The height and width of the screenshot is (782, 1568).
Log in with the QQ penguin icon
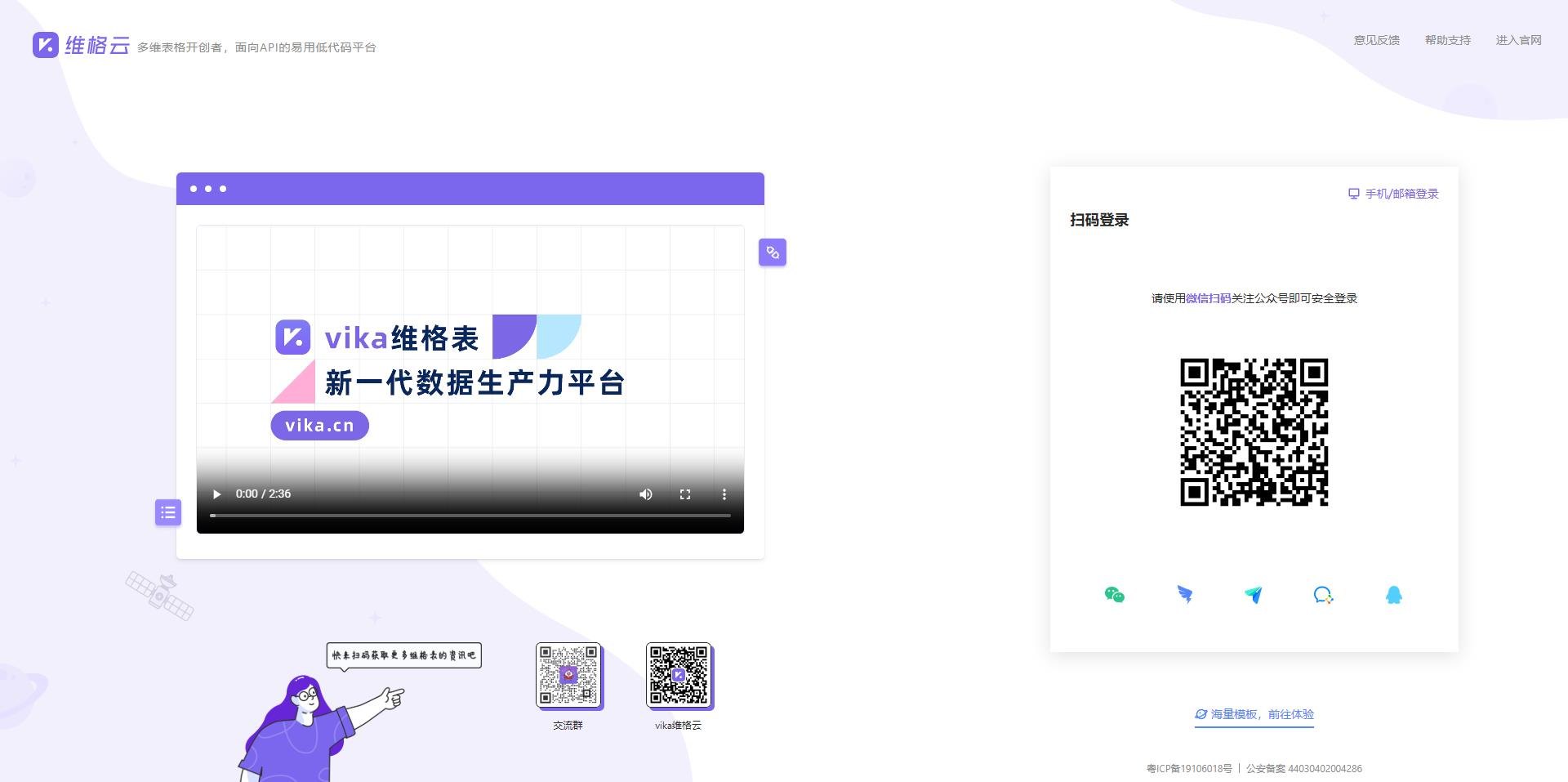(x=1394, y=595)
